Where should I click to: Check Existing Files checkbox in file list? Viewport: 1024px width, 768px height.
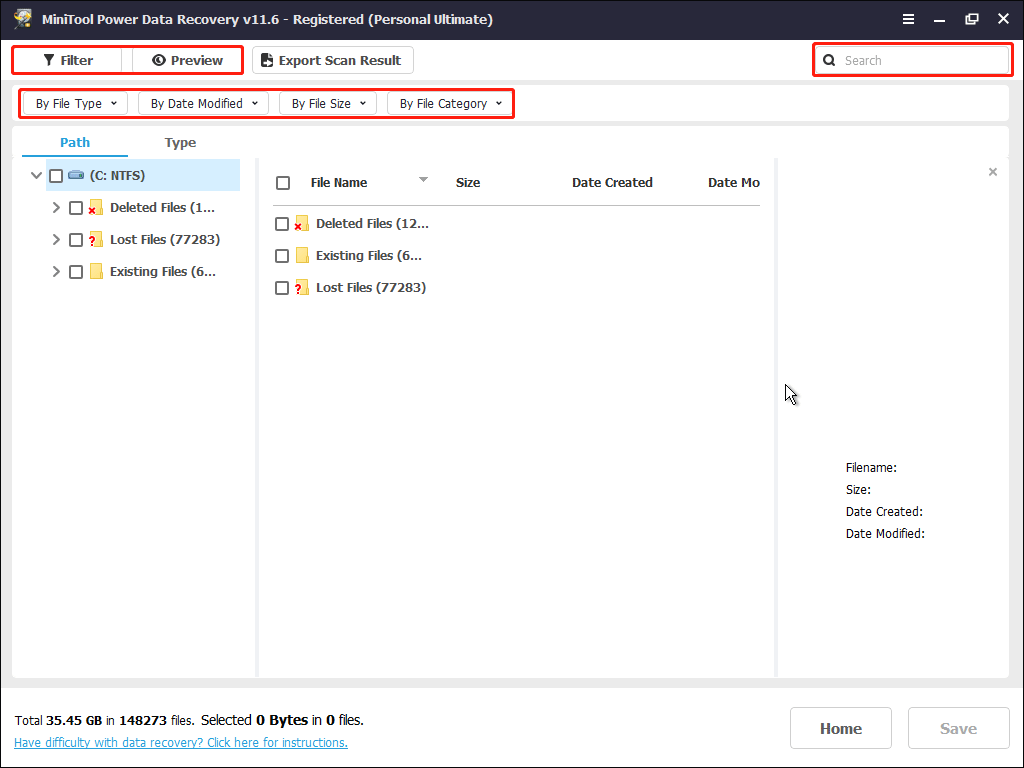pyautogui.click(x=281, y=256)
